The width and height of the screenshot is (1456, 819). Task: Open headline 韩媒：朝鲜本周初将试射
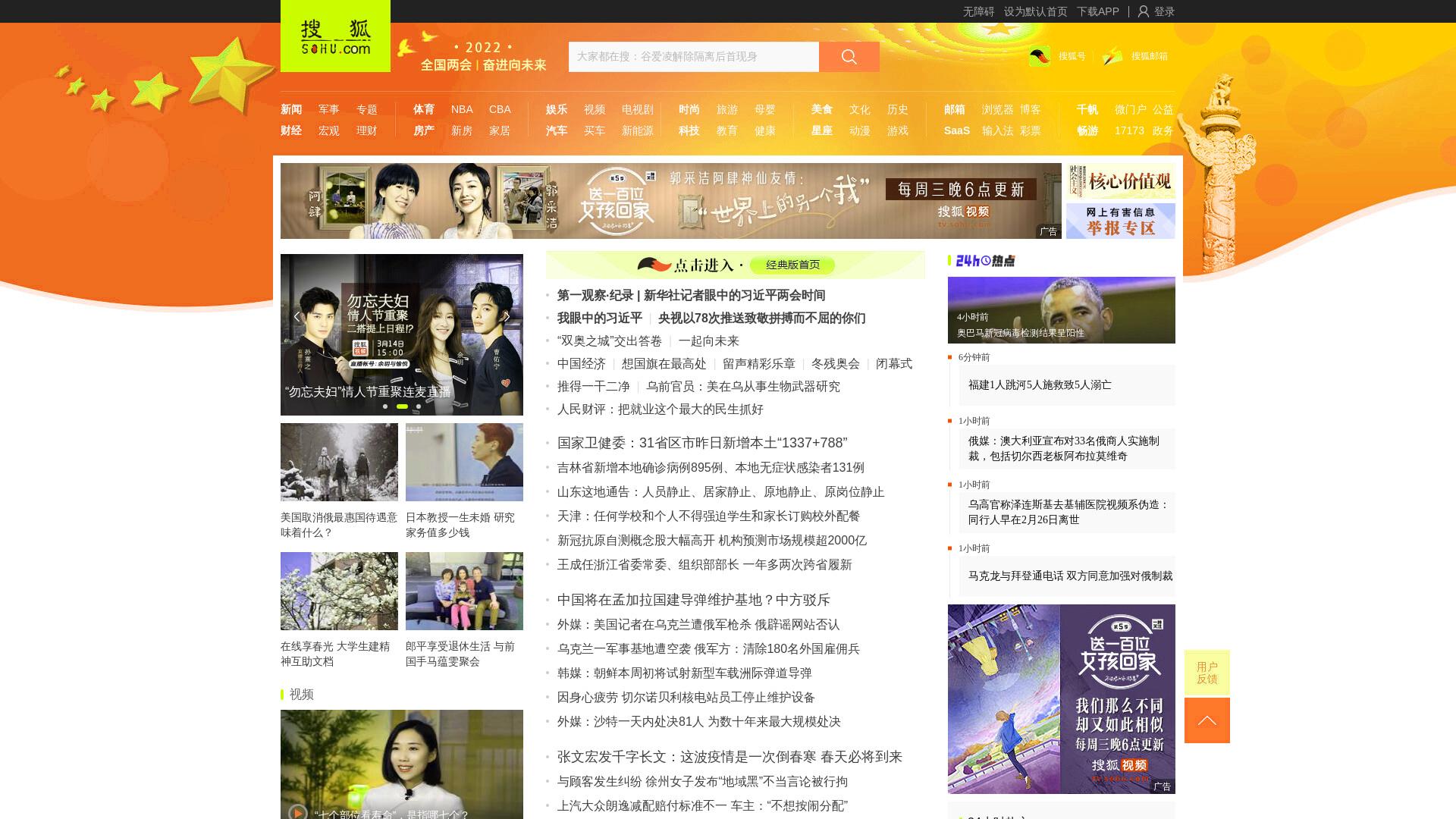click(684, 673)
